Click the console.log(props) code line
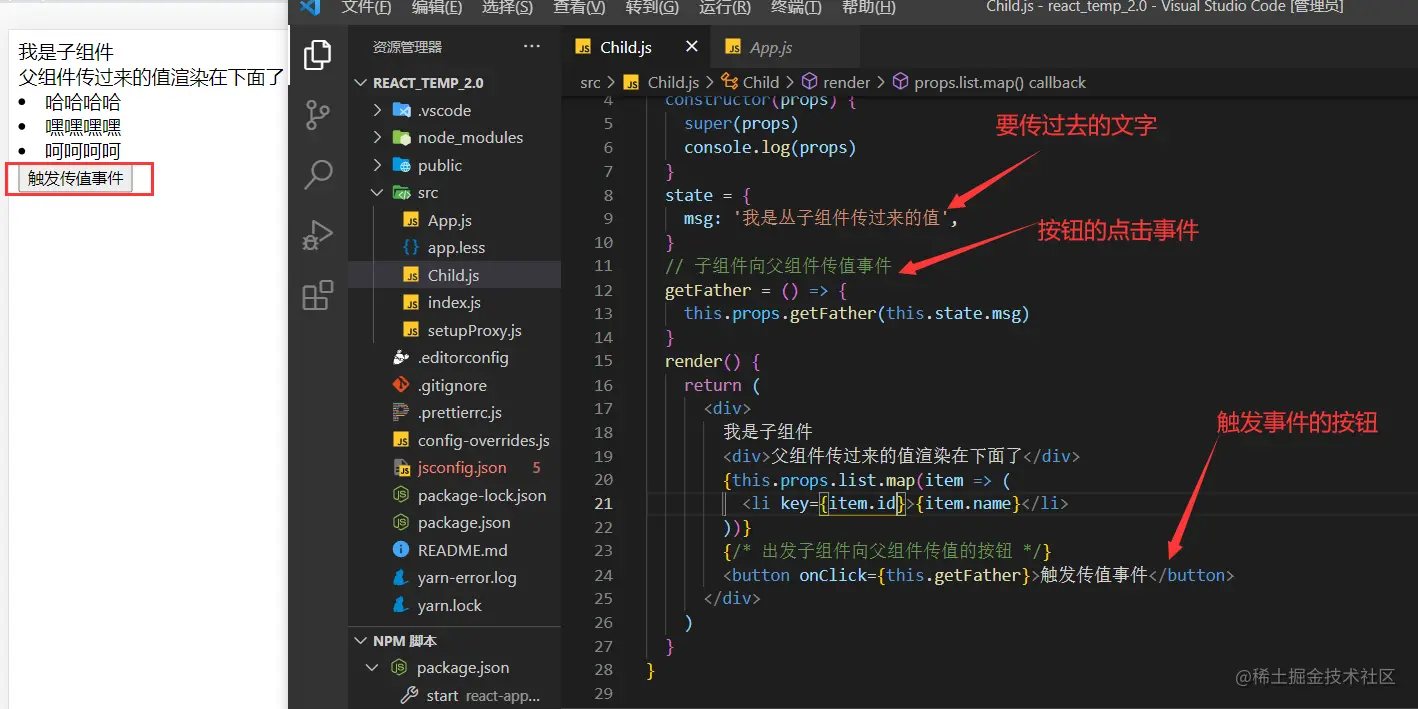The width and height of the screenshot is (1418, 709). 770,147
